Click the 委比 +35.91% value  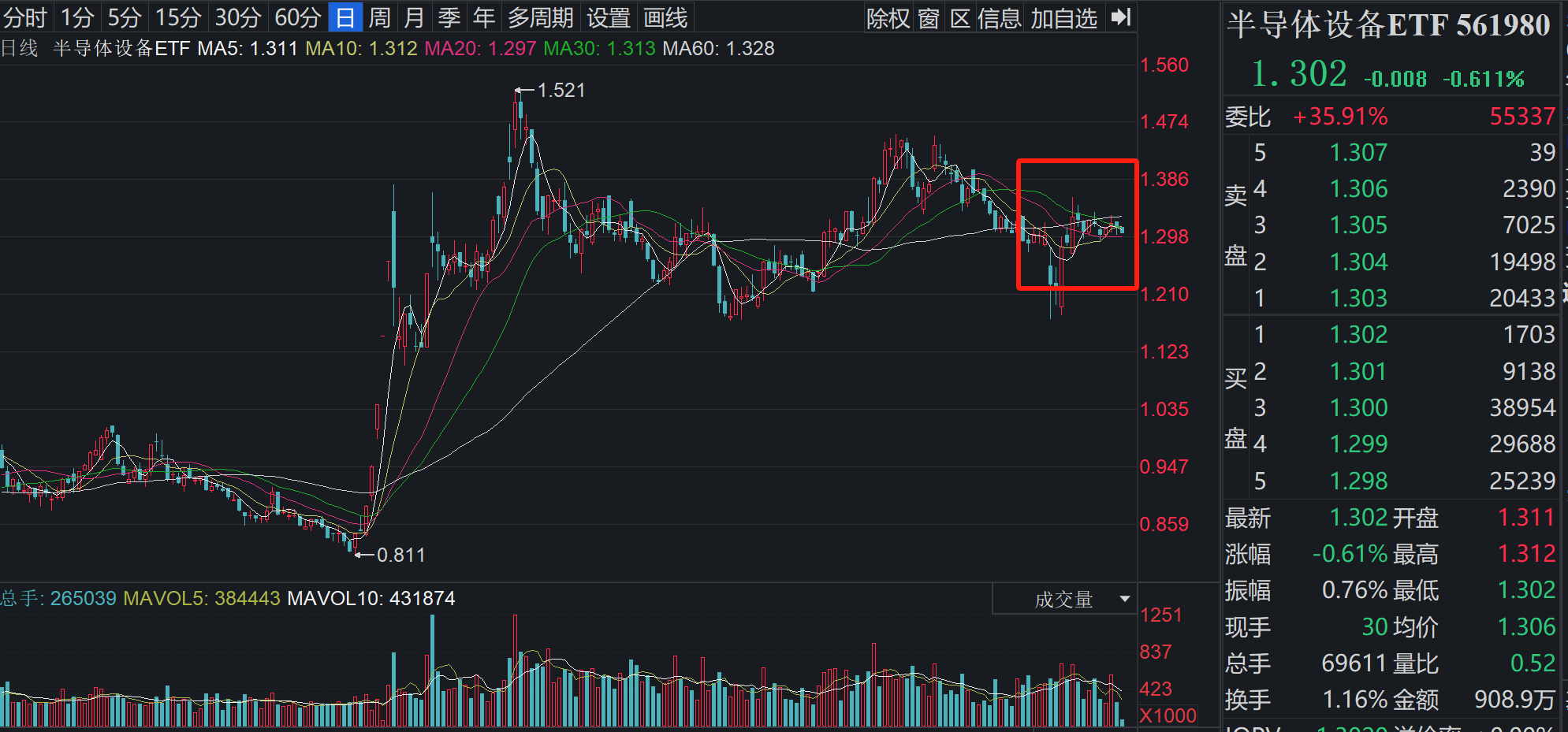[x=1340, y=117]
